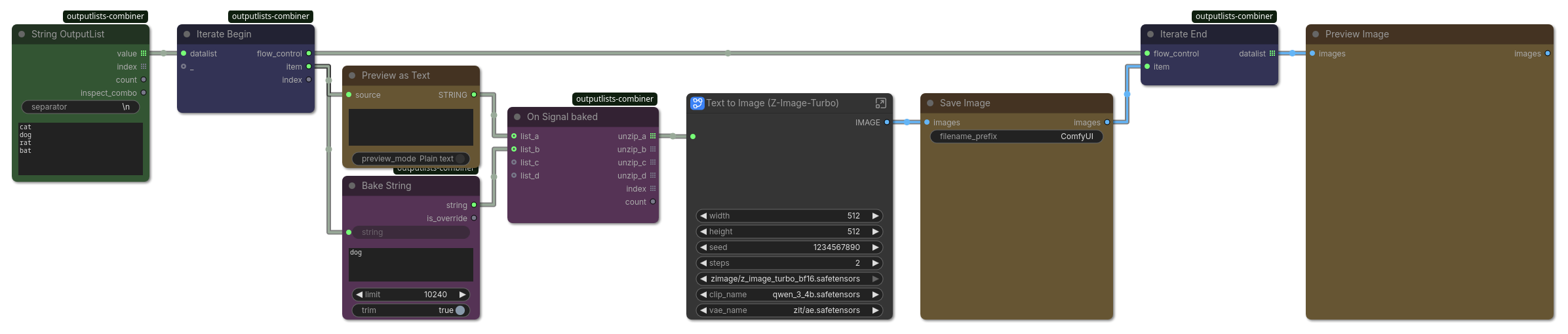The height and width of the screenshot is (334, 1568).
Task: Increase the limit value with right arrow
Action: coord(462,295)
